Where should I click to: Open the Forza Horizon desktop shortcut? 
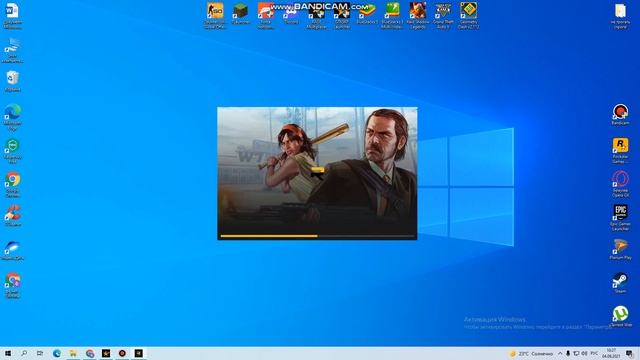[266, 15]
